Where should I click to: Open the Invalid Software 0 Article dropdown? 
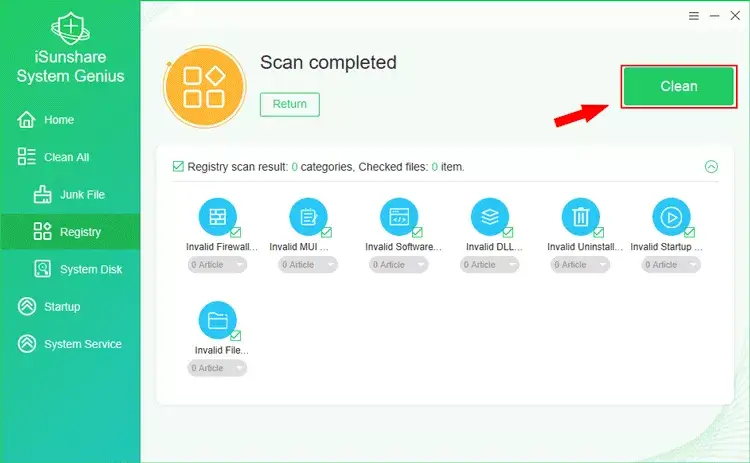pyautogui.click(x=399, y=265)
